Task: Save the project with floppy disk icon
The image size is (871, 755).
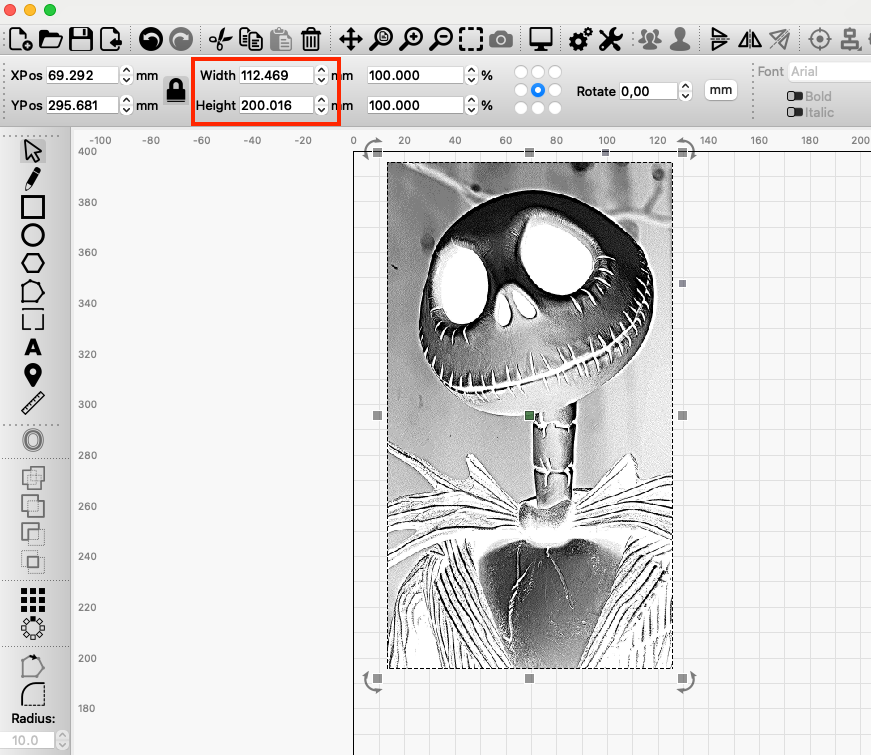Action: click(81, 39)
